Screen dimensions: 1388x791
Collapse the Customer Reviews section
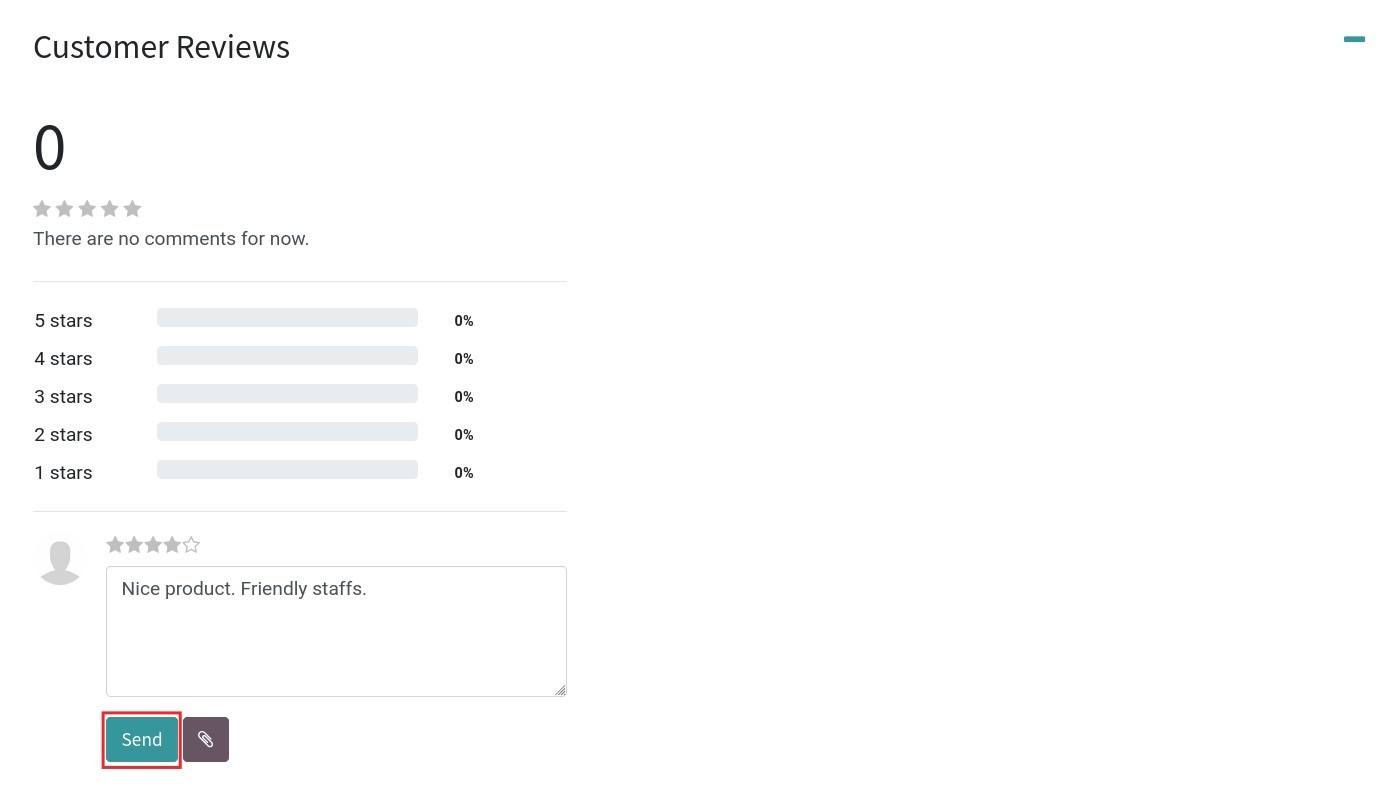pos(1354,40)
